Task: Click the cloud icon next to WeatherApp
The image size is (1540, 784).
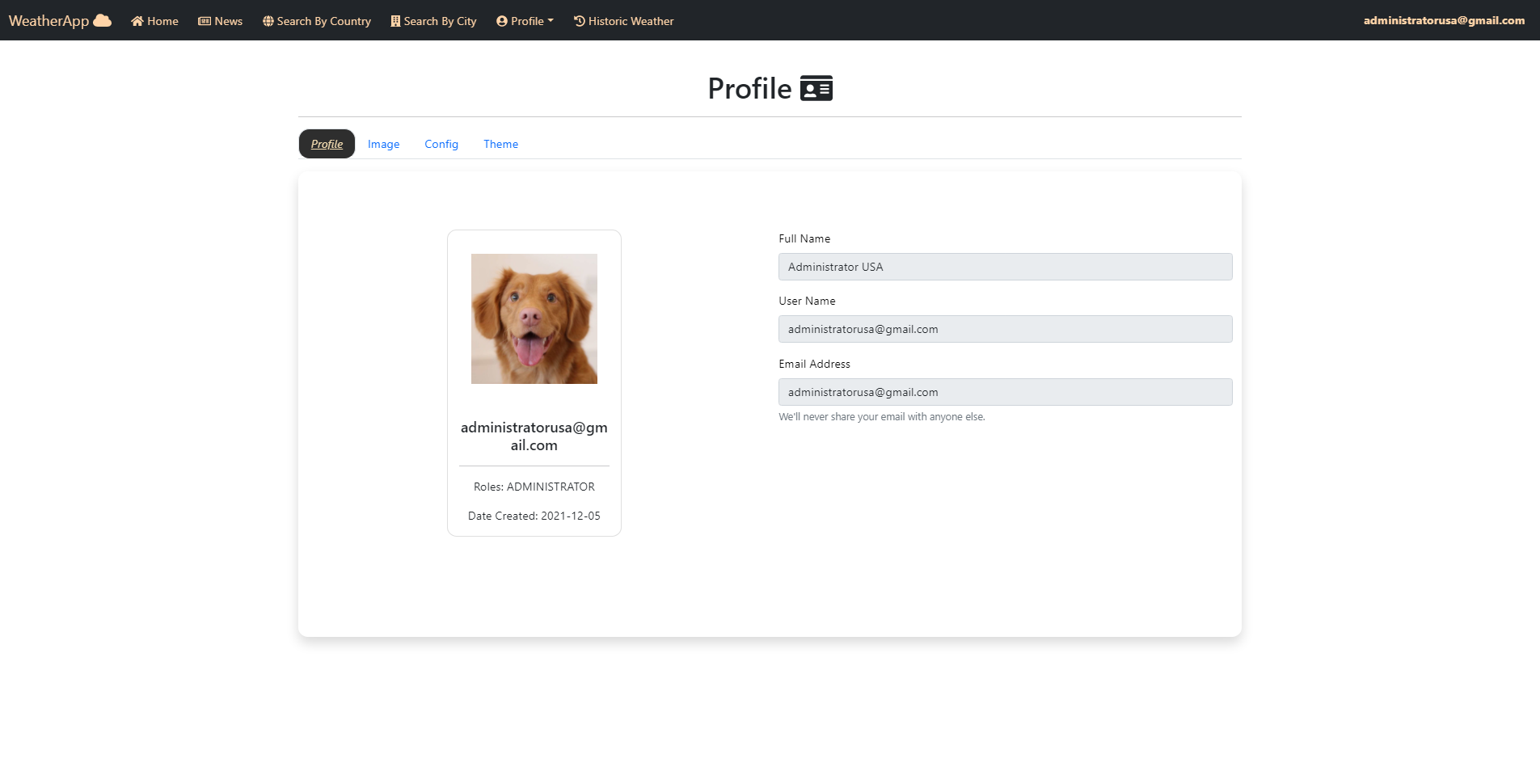Action: 101,19
